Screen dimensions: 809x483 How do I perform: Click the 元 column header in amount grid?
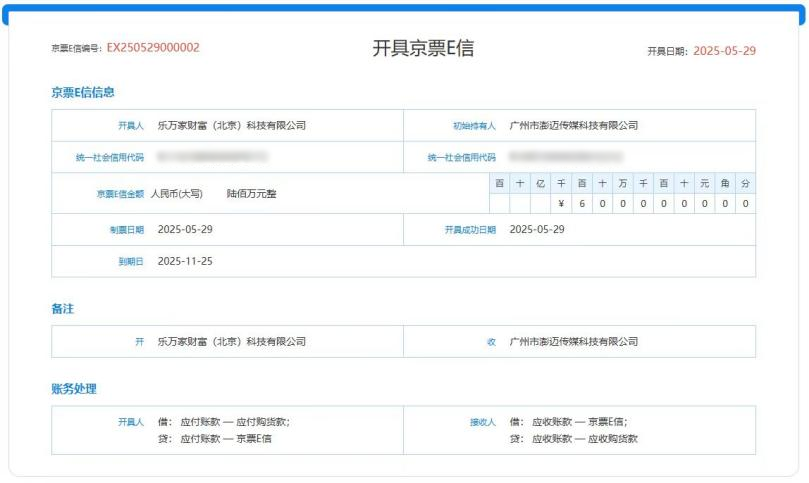tap(704, 183)
